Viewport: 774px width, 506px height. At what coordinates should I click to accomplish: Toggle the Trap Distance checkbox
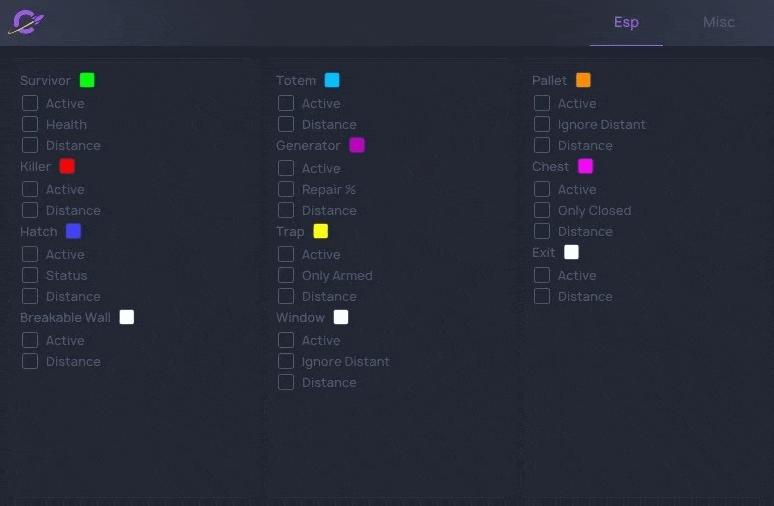[286, 296]
